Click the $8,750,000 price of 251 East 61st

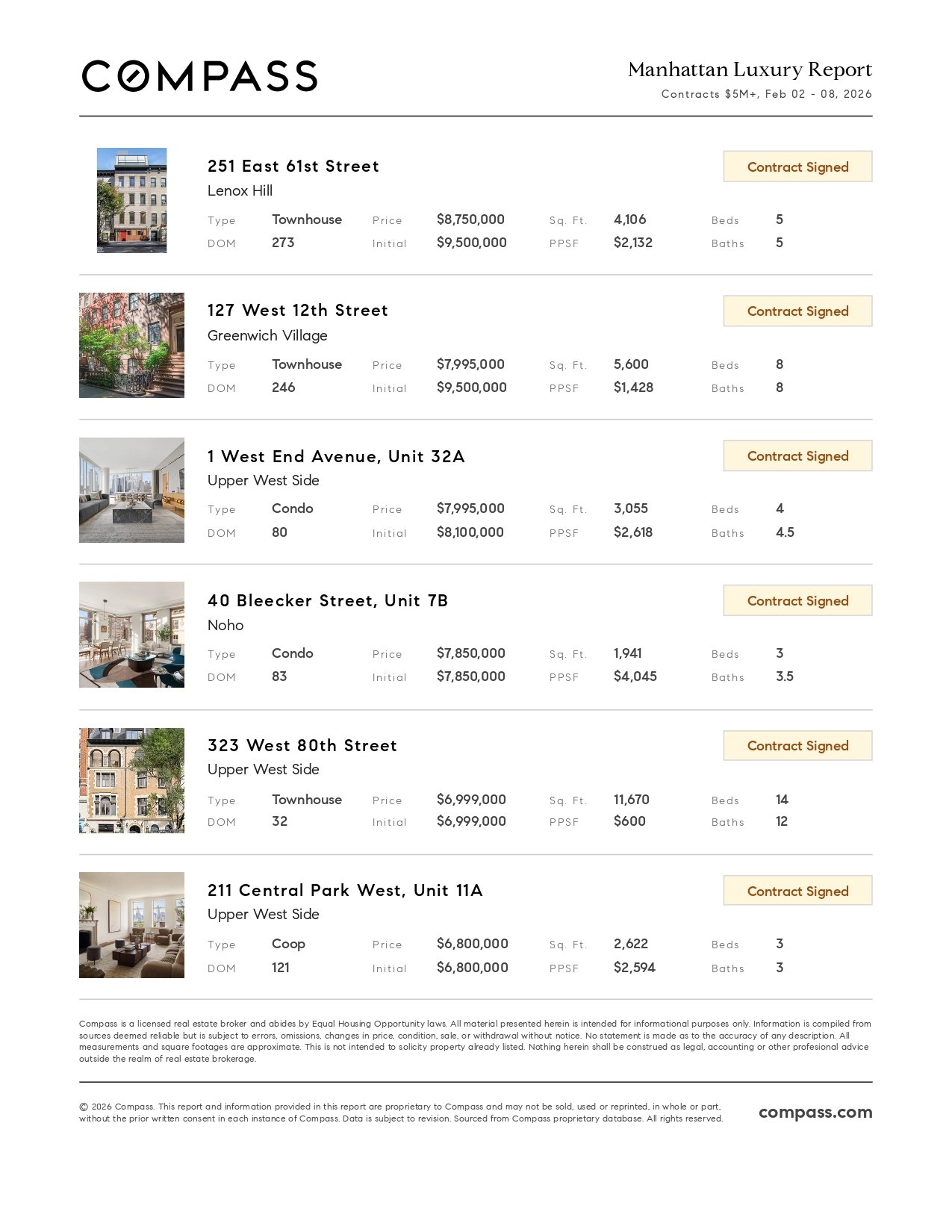click(x=470, y=220)
